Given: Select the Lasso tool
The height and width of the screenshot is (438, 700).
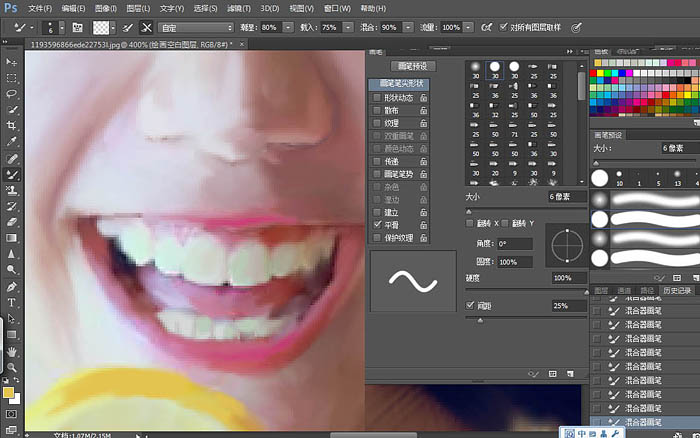Looking at the screenshot, I should (12, 94).
